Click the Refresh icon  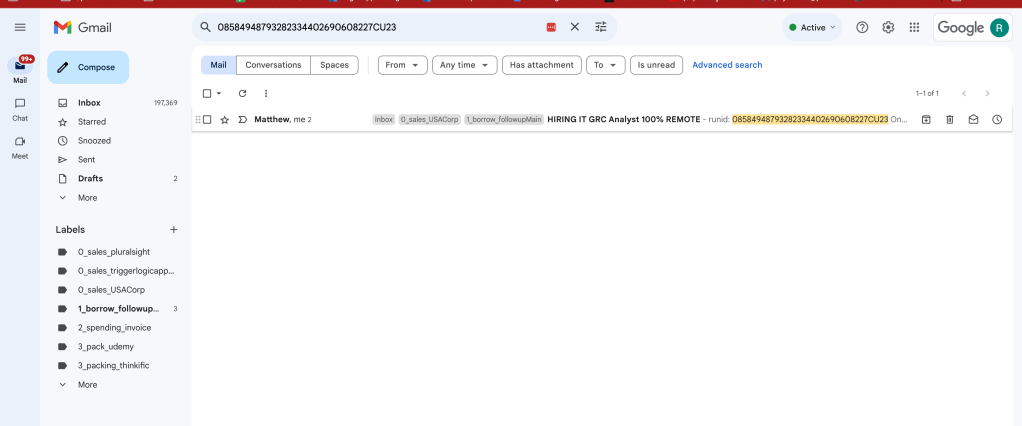[242, 93]
